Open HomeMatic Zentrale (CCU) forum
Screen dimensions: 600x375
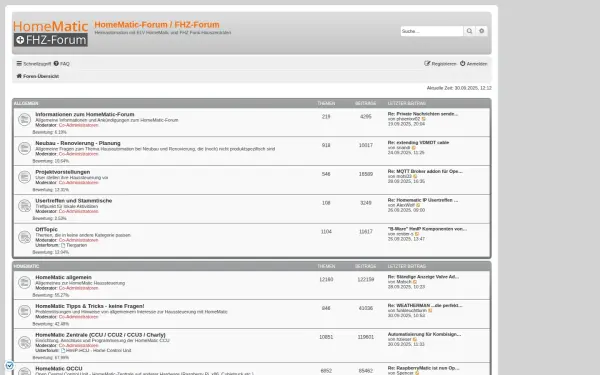100,335
